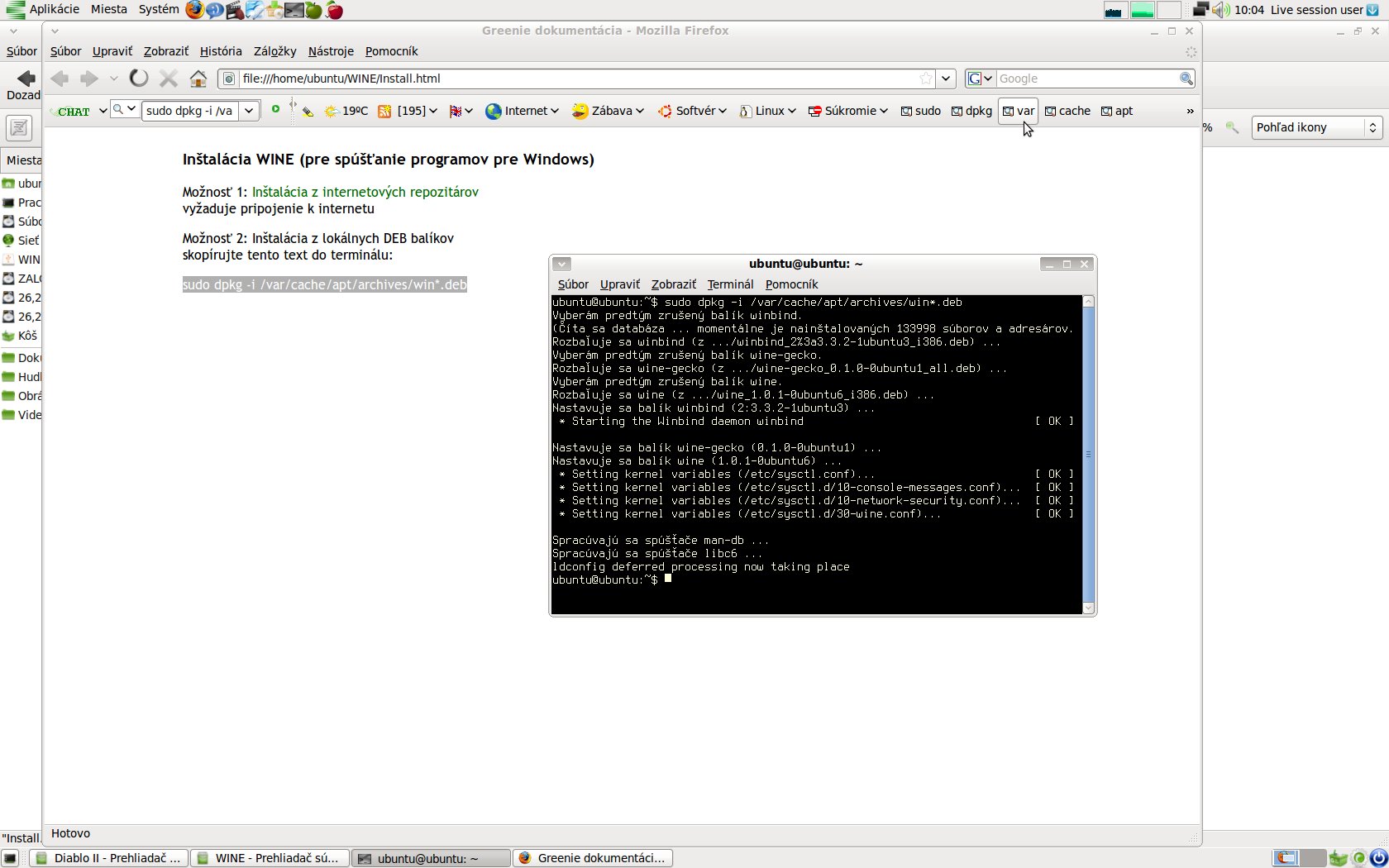The height and width of the screenshot is (868, 1389).
Task: Open the address bar history dropdown
Action: [946, 79]
